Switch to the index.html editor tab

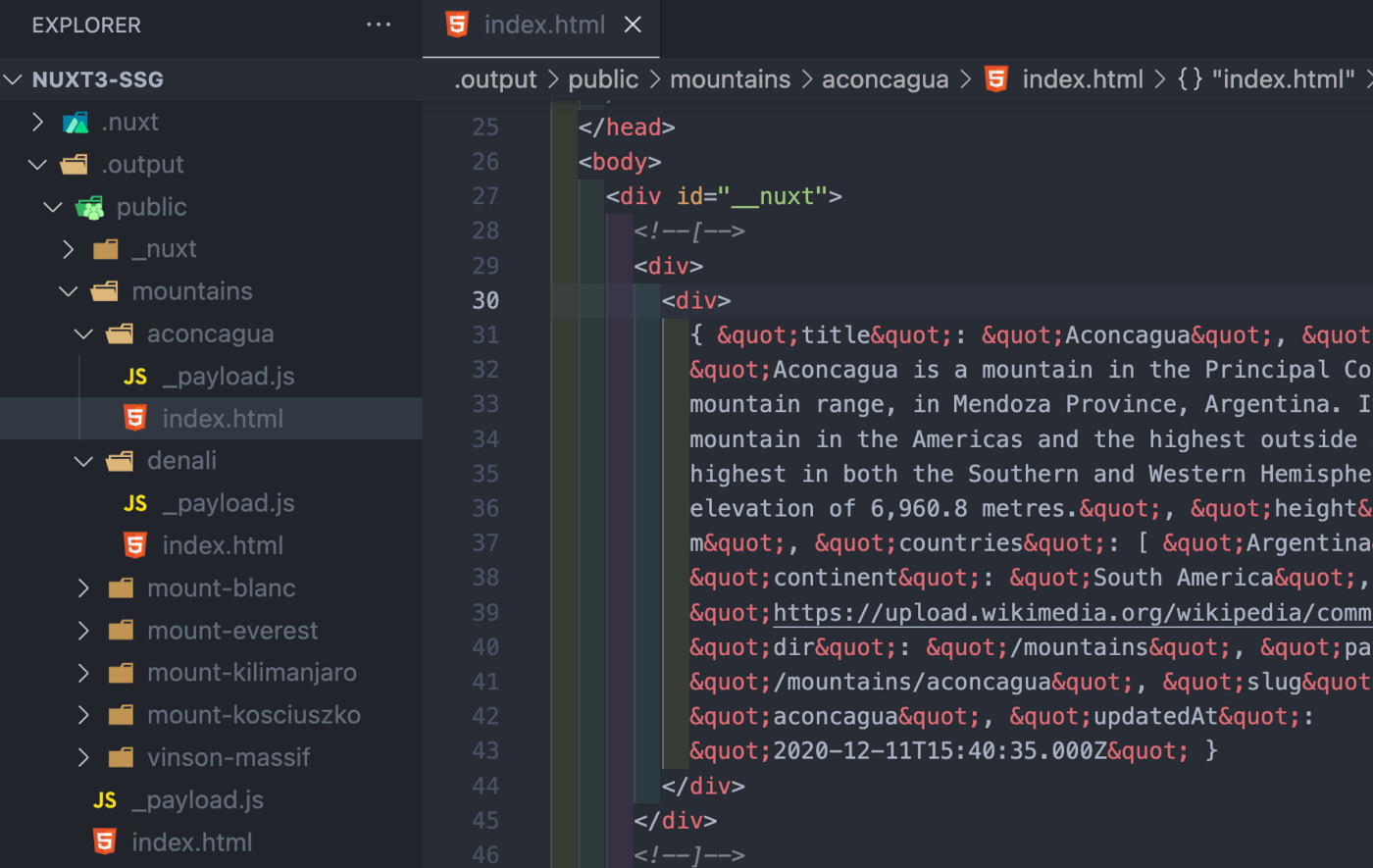click(542, 25)
